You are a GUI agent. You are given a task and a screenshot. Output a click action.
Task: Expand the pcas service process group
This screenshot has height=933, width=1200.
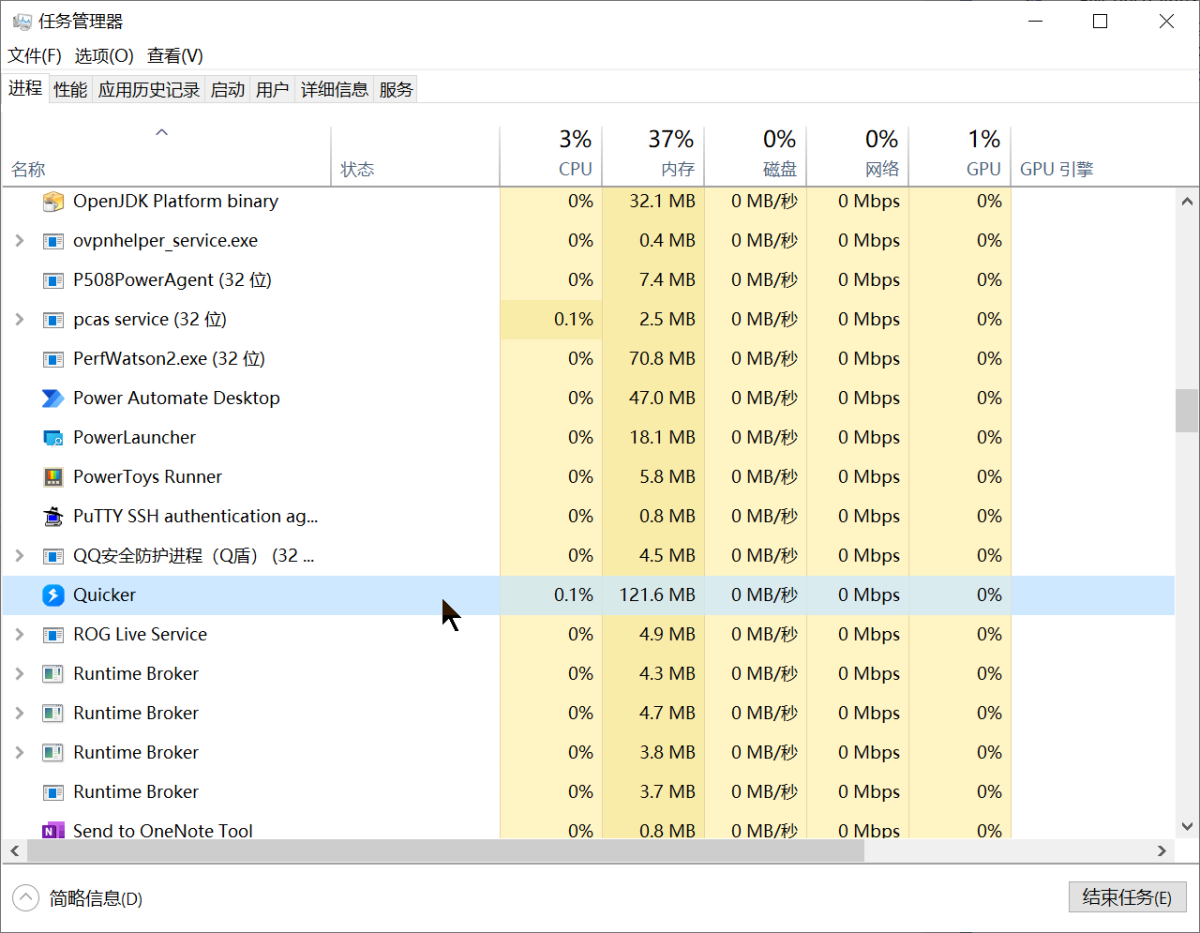point(19,320)
